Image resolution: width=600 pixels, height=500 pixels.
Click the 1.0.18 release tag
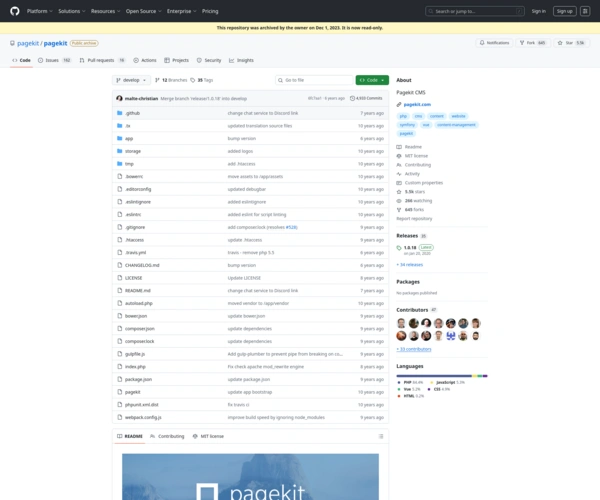tap(410, 246)
